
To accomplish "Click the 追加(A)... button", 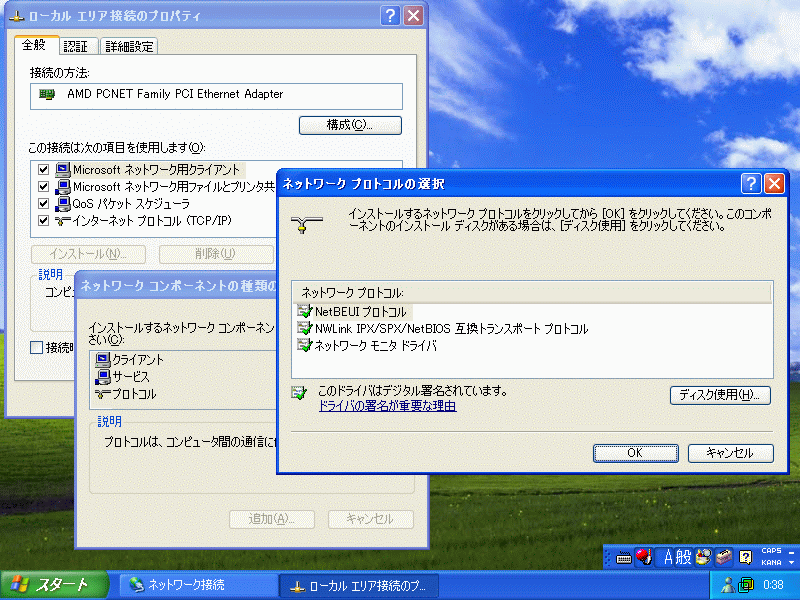I will coord(272,519).
